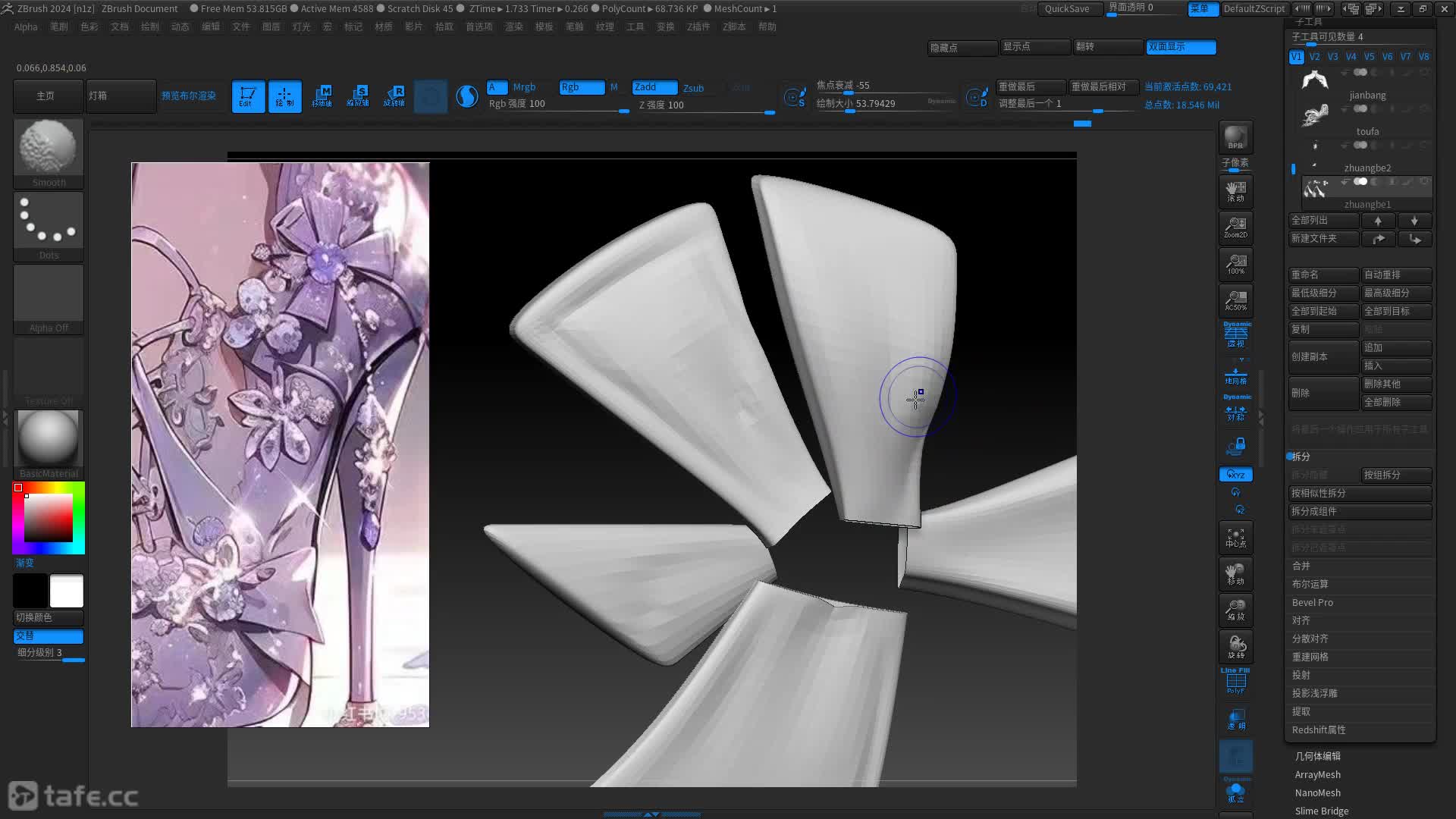Expand the 合并 merge section
This screenshot has height=819, width=1456.
pyautogui.click(x=1301, y=566)
